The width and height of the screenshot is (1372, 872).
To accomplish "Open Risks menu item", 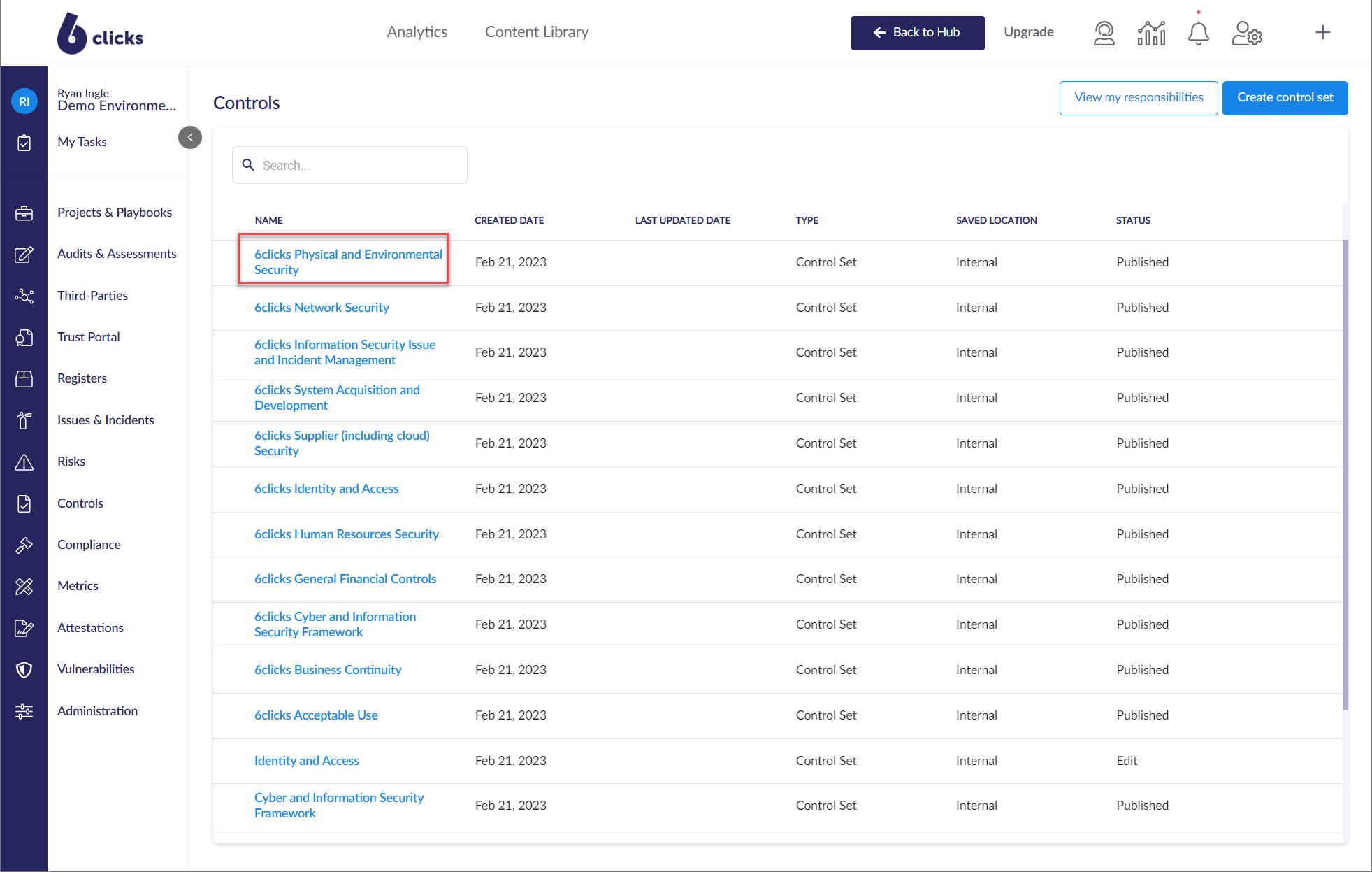I will [x=71, y=462].
